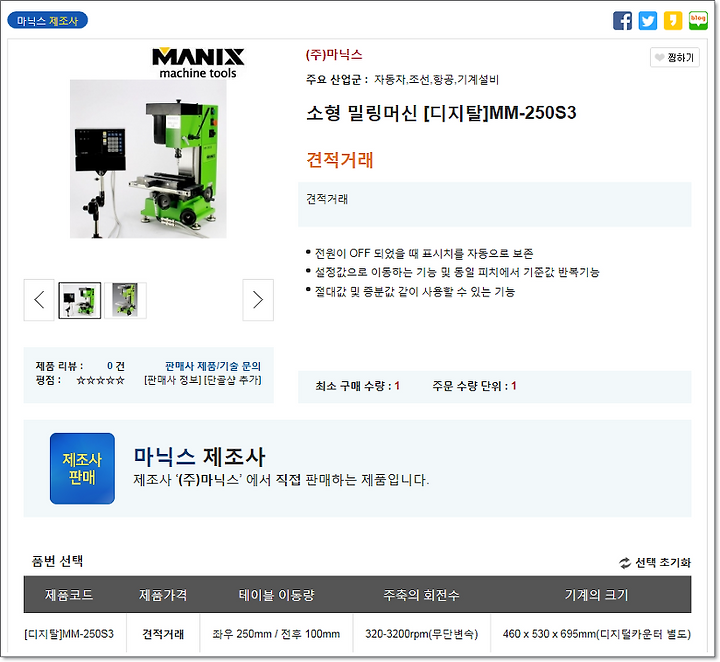Click the 제품코드 column header

pyautogui.click(x=69, y=595)
